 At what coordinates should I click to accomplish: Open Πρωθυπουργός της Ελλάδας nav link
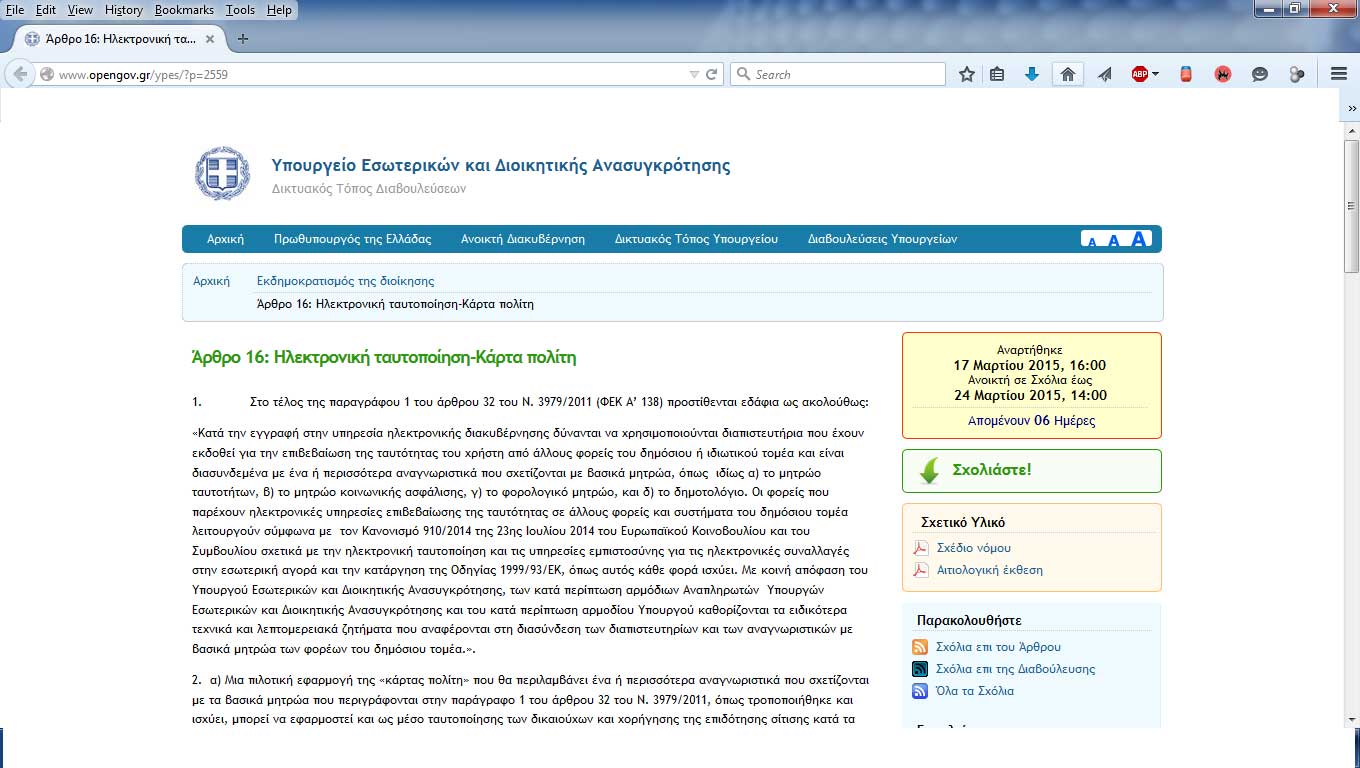tap(353, 239)
